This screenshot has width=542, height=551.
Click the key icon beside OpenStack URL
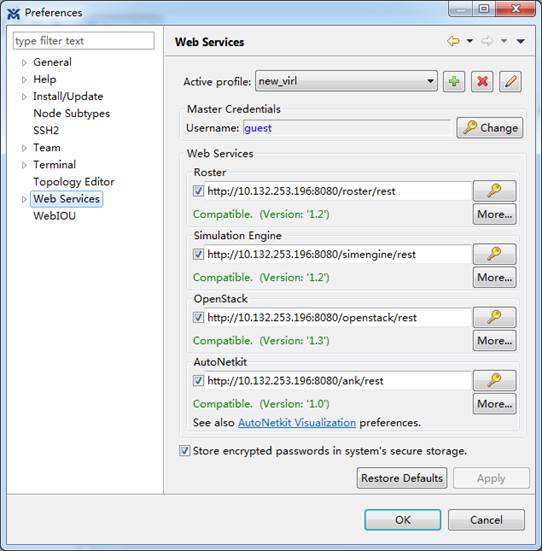pos(495,317)
